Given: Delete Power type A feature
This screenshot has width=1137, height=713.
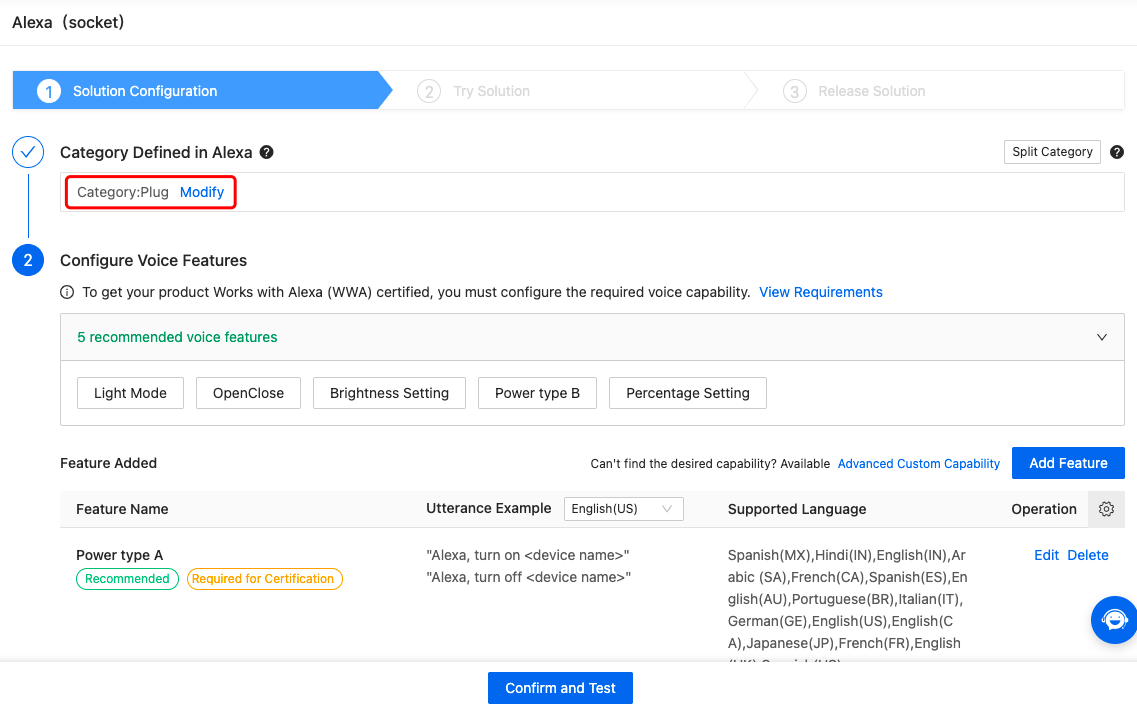Looking at the screenshot, I should 1088,555.
